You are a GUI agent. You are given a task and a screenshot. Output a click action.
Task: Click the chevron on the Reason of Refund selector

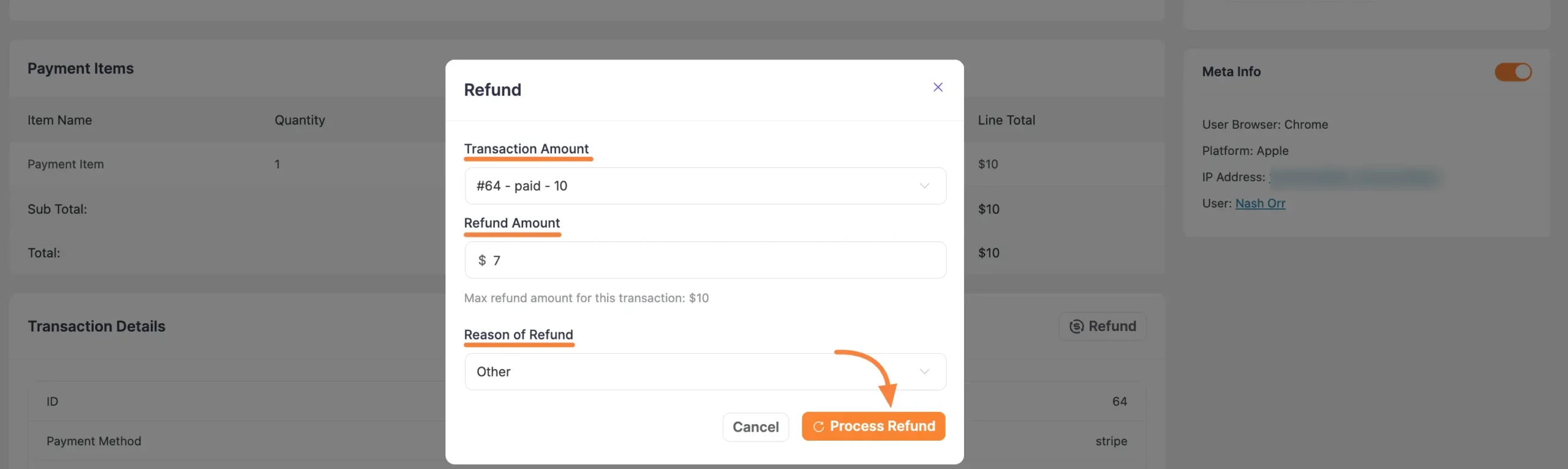[x=924, y=372]
